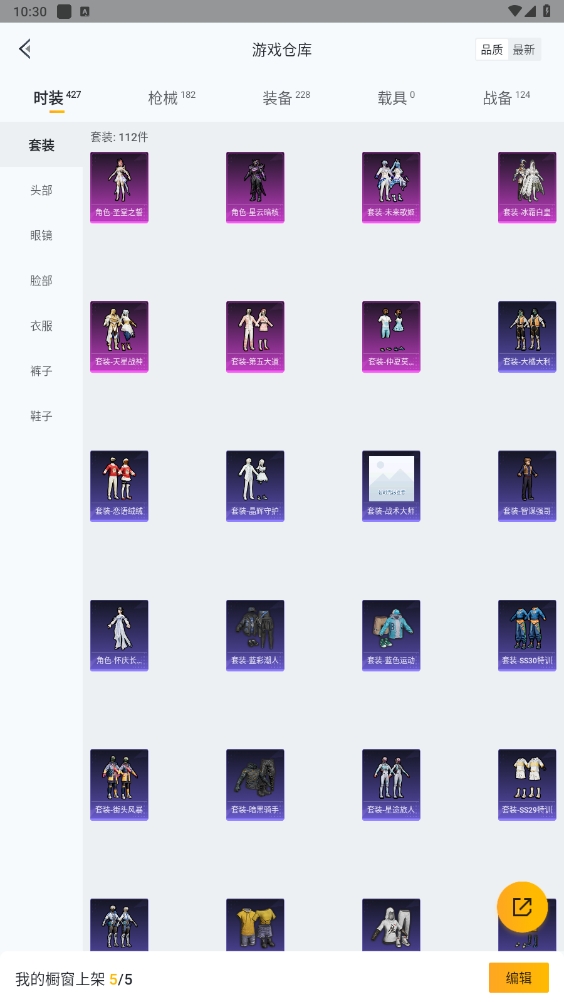Viewport: 564px width, 1004px height.
Task: Open the 套装-天星战神 outfit
Action: click(x=119, y=337)
